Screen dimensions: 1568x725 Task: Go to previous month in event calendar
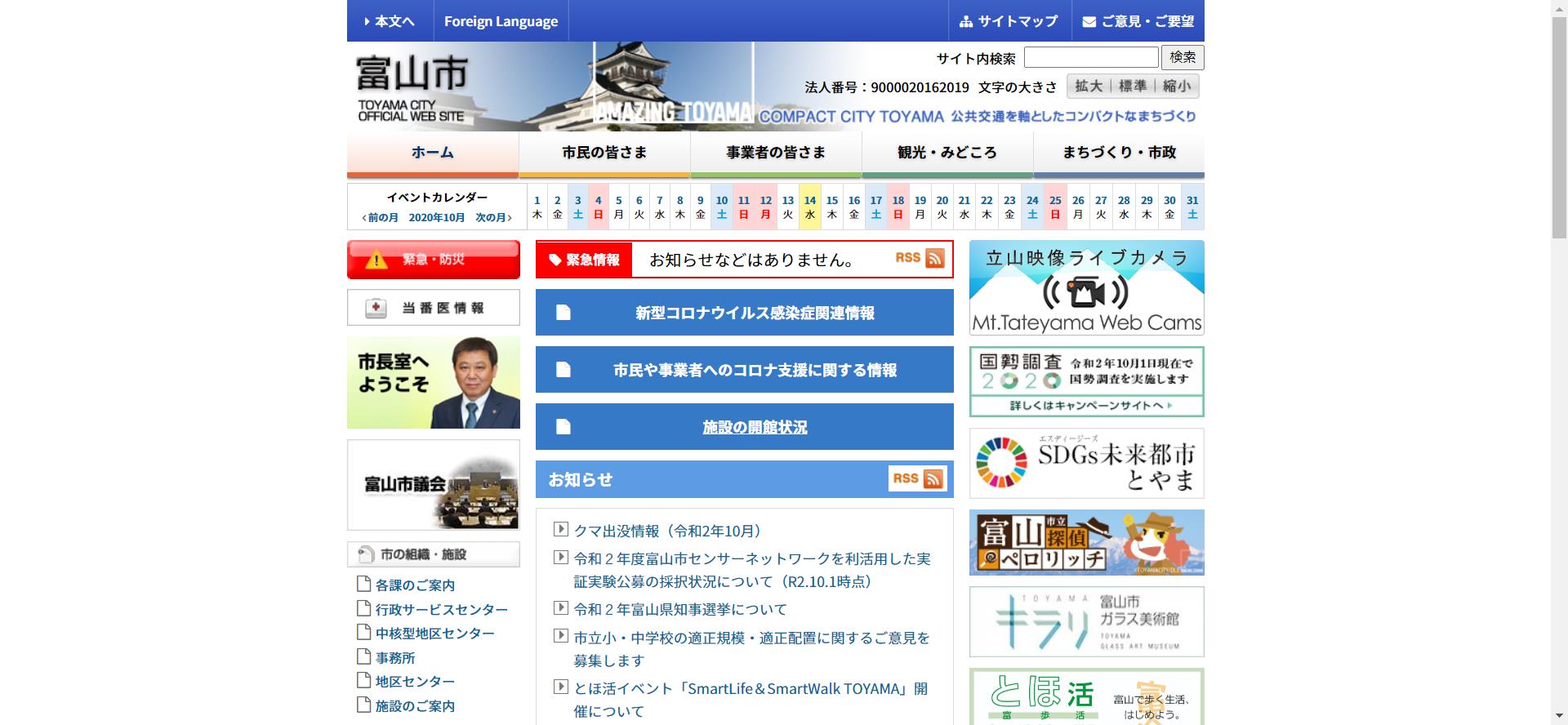point(381,218)
